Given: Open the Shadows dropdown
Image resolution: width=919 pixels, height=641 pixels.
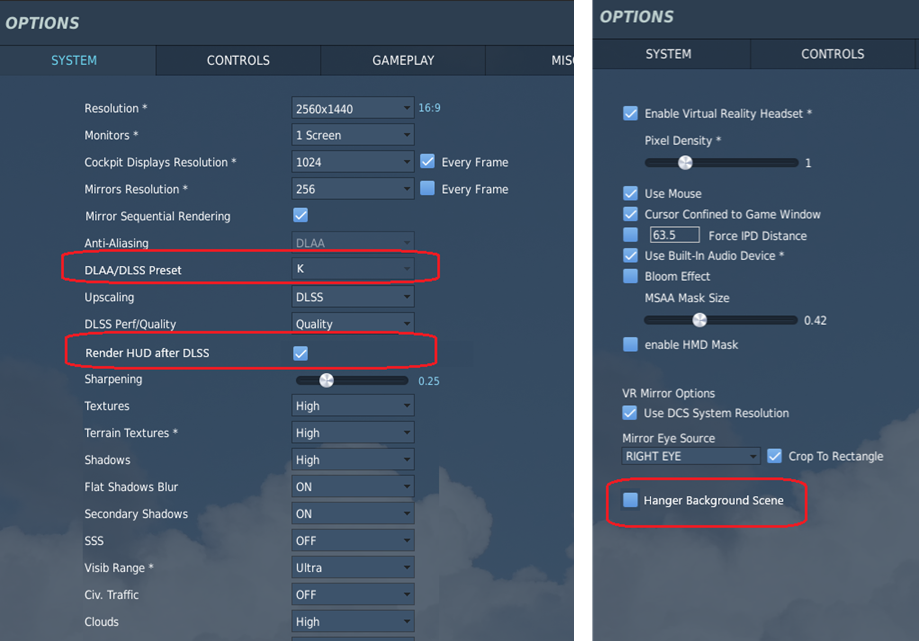Looking at the screenshot, I should pos(353,460).
